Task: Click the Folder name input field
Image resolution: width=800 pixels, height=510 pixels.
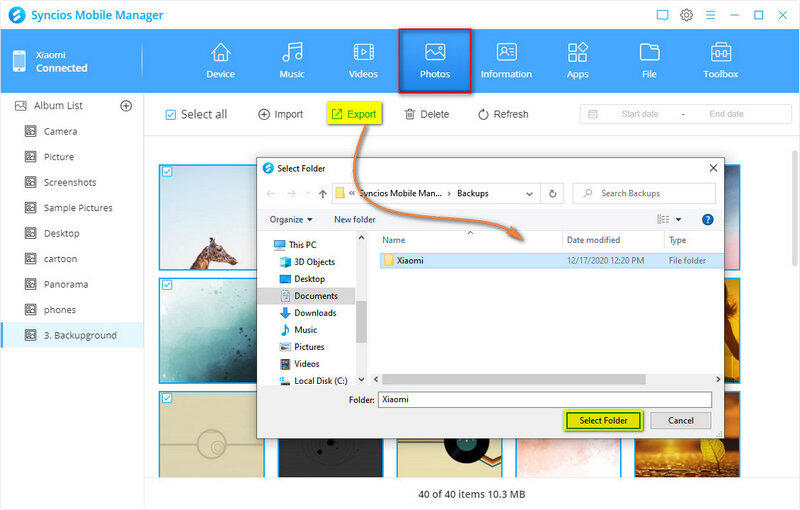Action: (543, 399)
